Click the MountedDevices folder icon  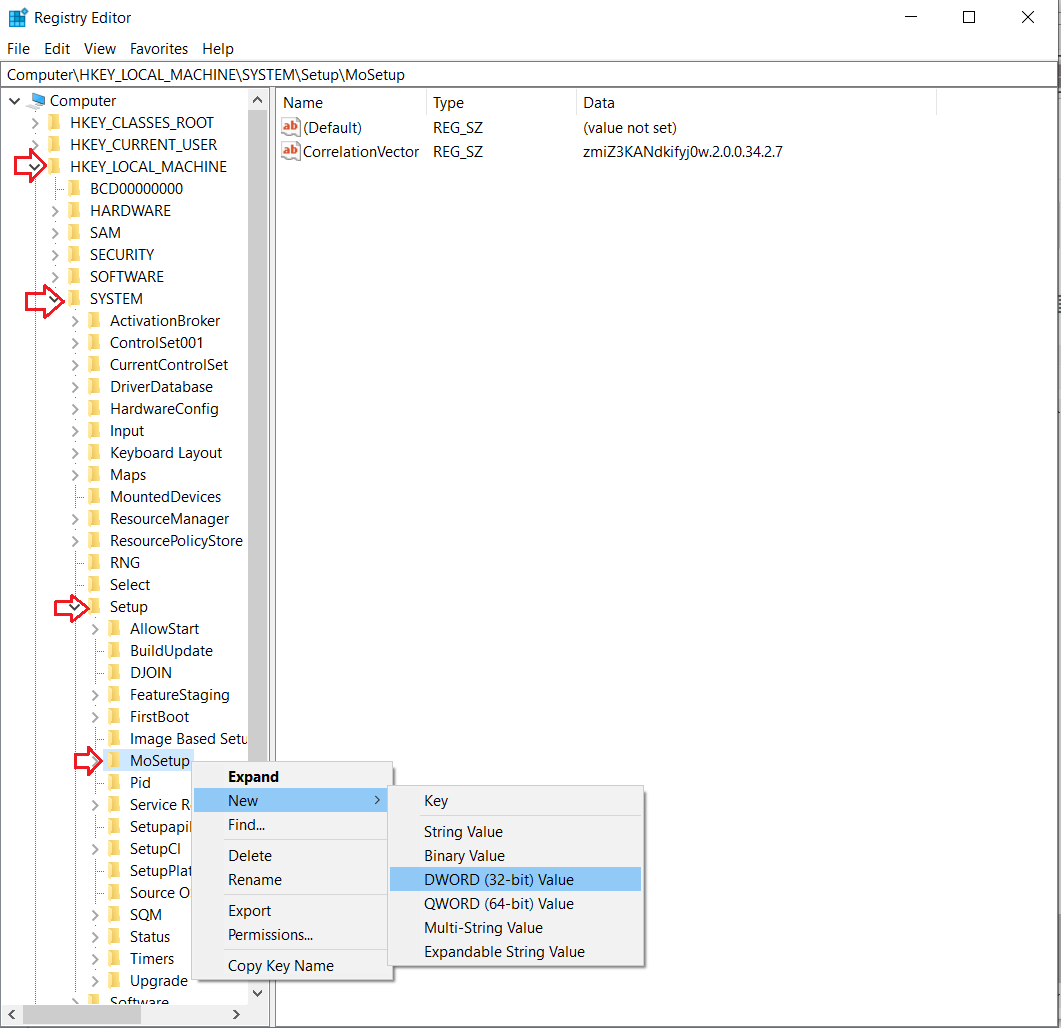tap(95, 497)
